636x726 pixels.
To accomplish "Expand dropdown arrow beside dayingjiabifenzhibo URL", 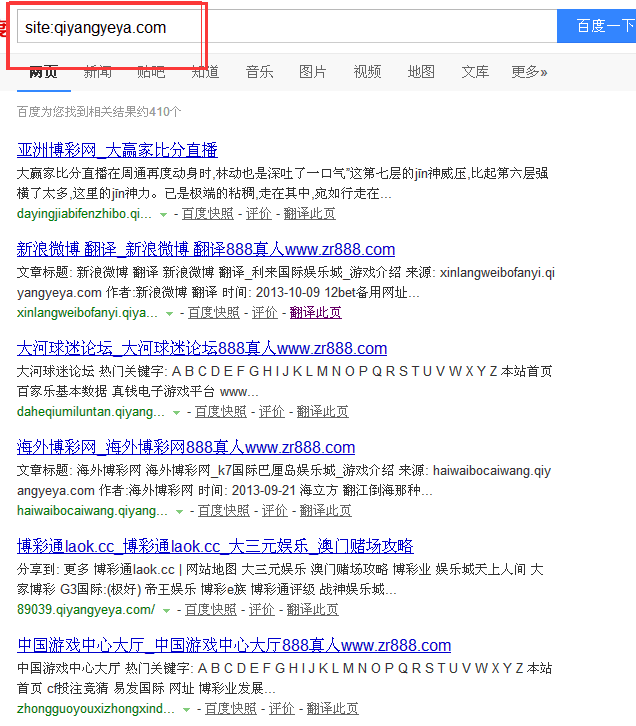I will click(163, 214).
